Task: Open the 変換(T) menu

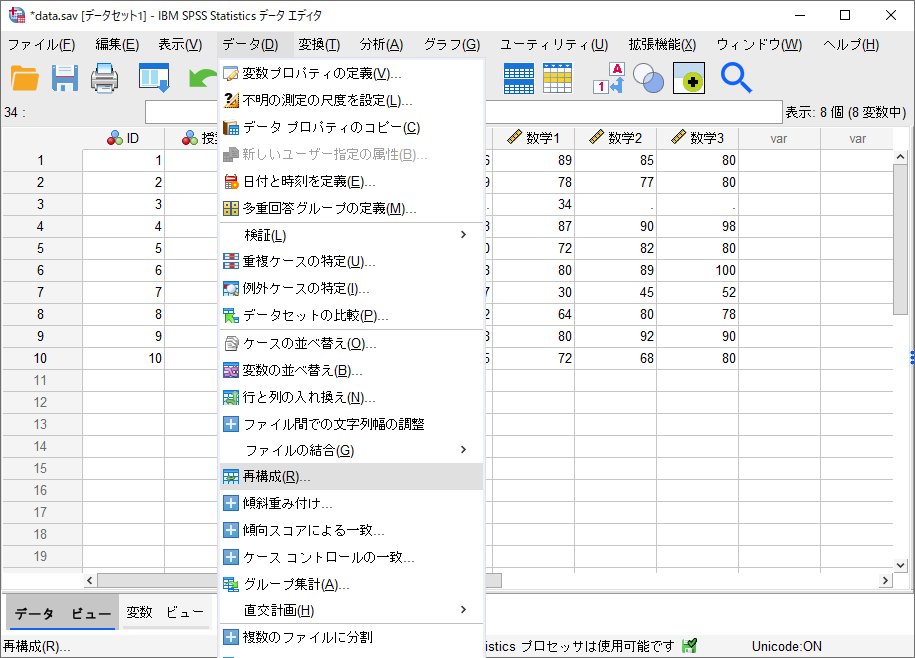Action: (319, 45)
